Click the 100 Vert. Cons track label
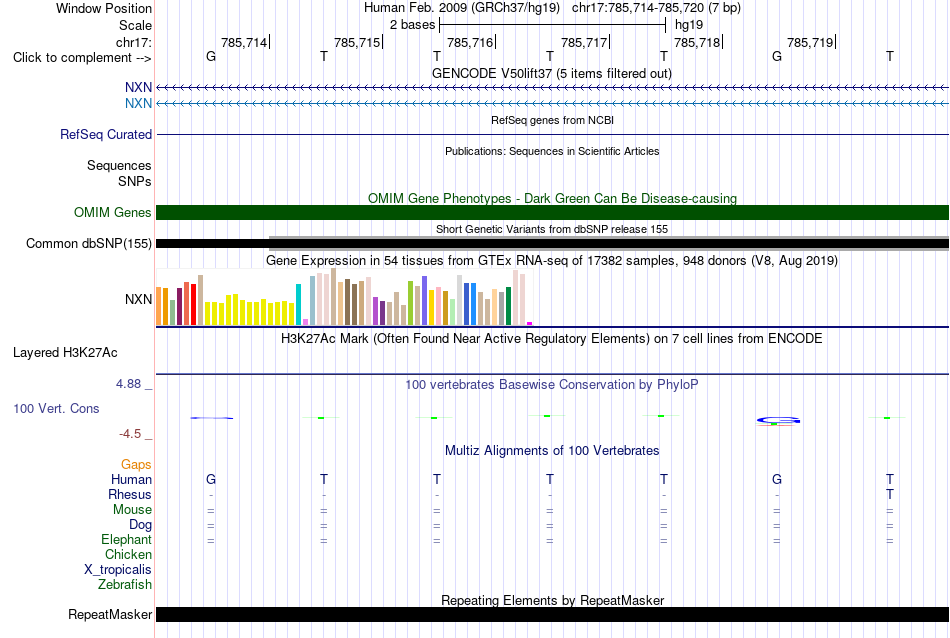Viewport: 950px width, 638px height. pos(56,408)
